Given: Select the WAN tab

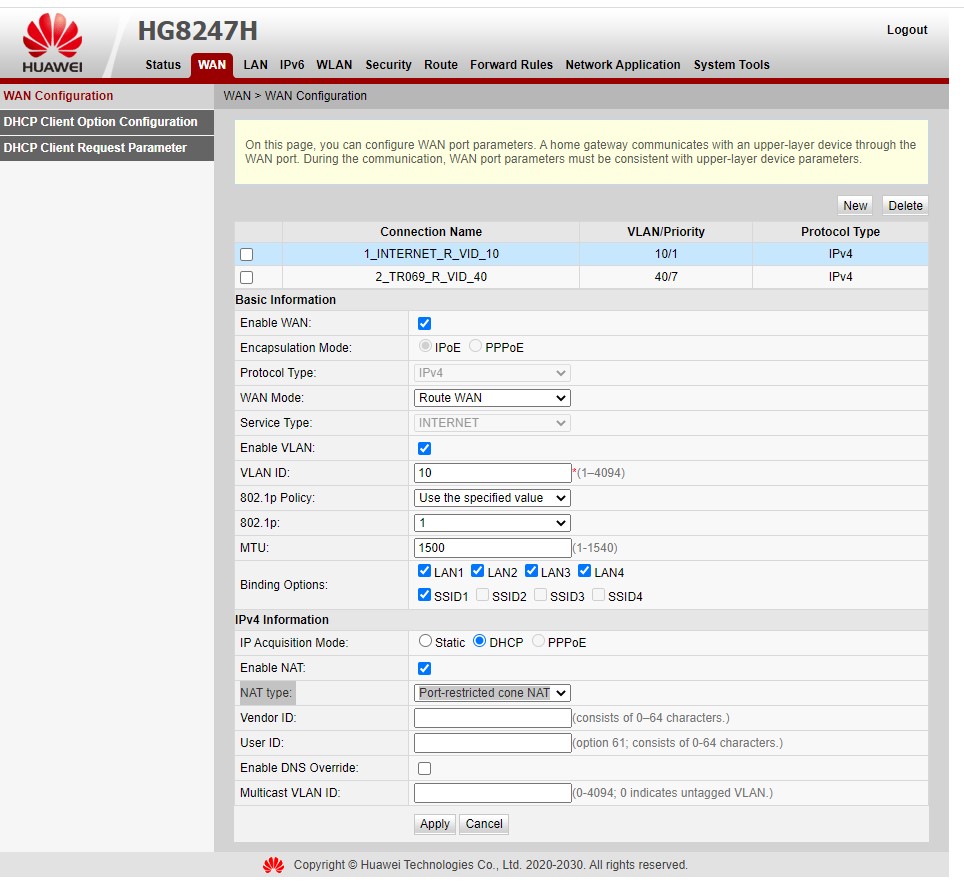Looking at the screenshot, I should pyautogui.click(x=211, y=65).
